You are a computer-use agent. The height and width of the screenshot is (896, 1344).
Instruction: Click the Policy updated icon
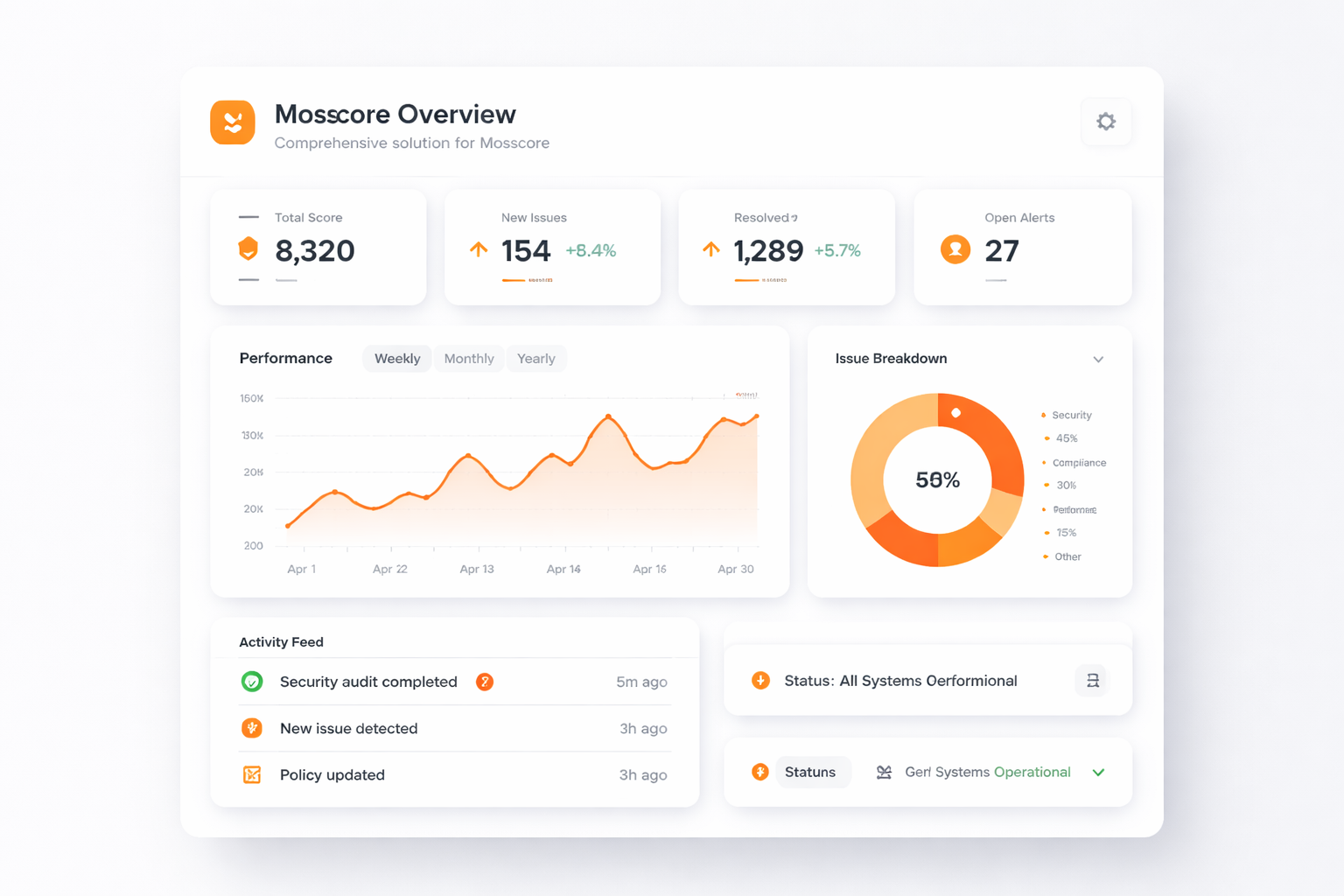(252, 774)
